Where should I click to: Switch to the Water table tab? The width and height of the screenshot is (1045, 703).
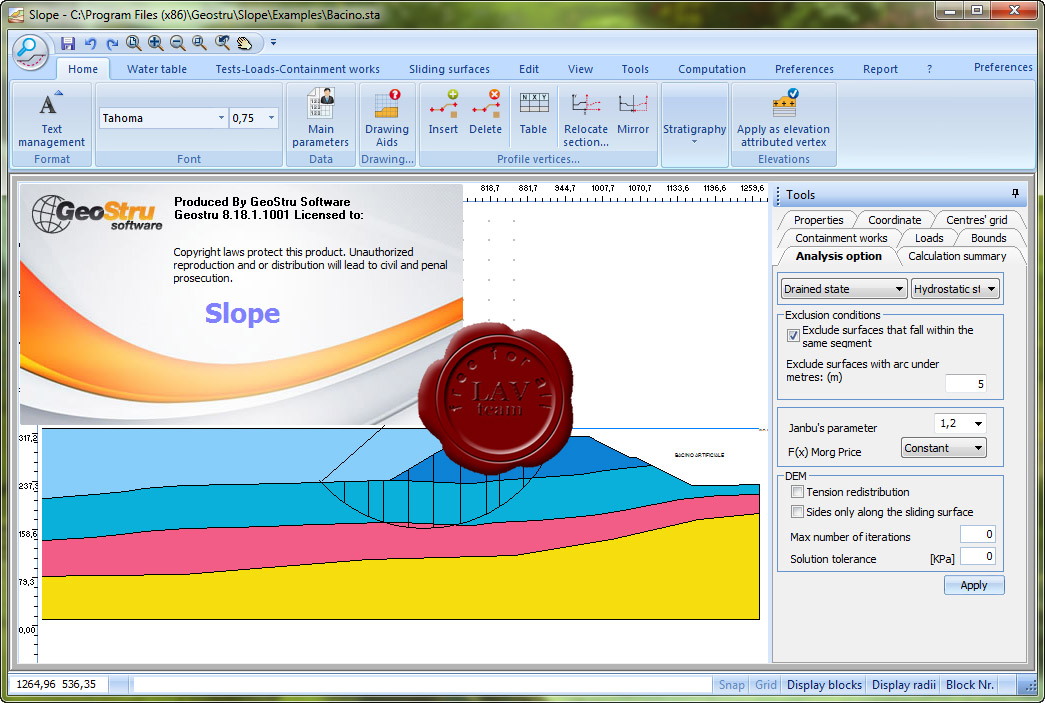[x=157, y=69]
